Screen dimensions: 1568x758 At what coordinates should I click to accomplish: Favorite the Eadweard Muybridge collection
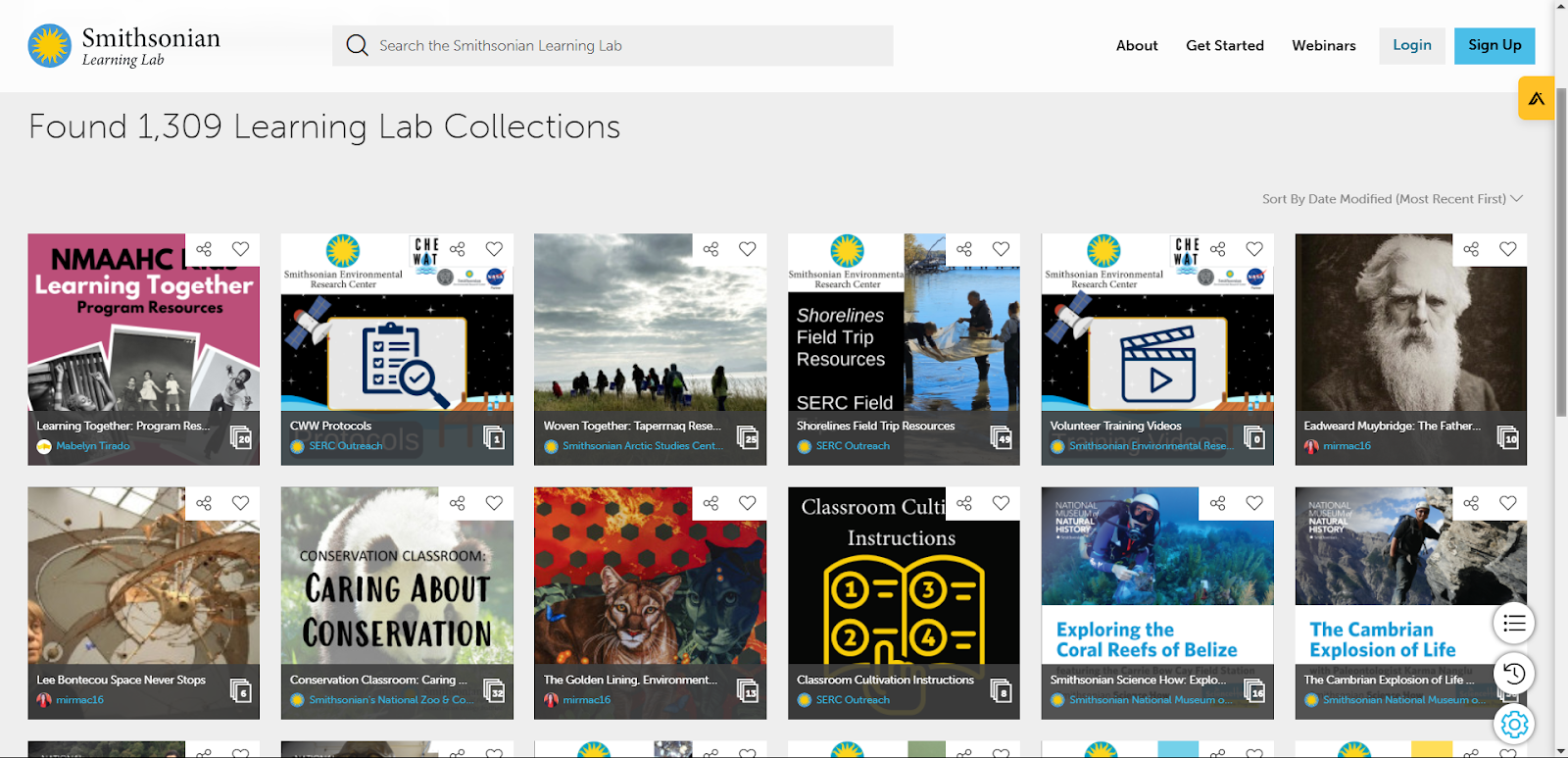(1508, 249)
